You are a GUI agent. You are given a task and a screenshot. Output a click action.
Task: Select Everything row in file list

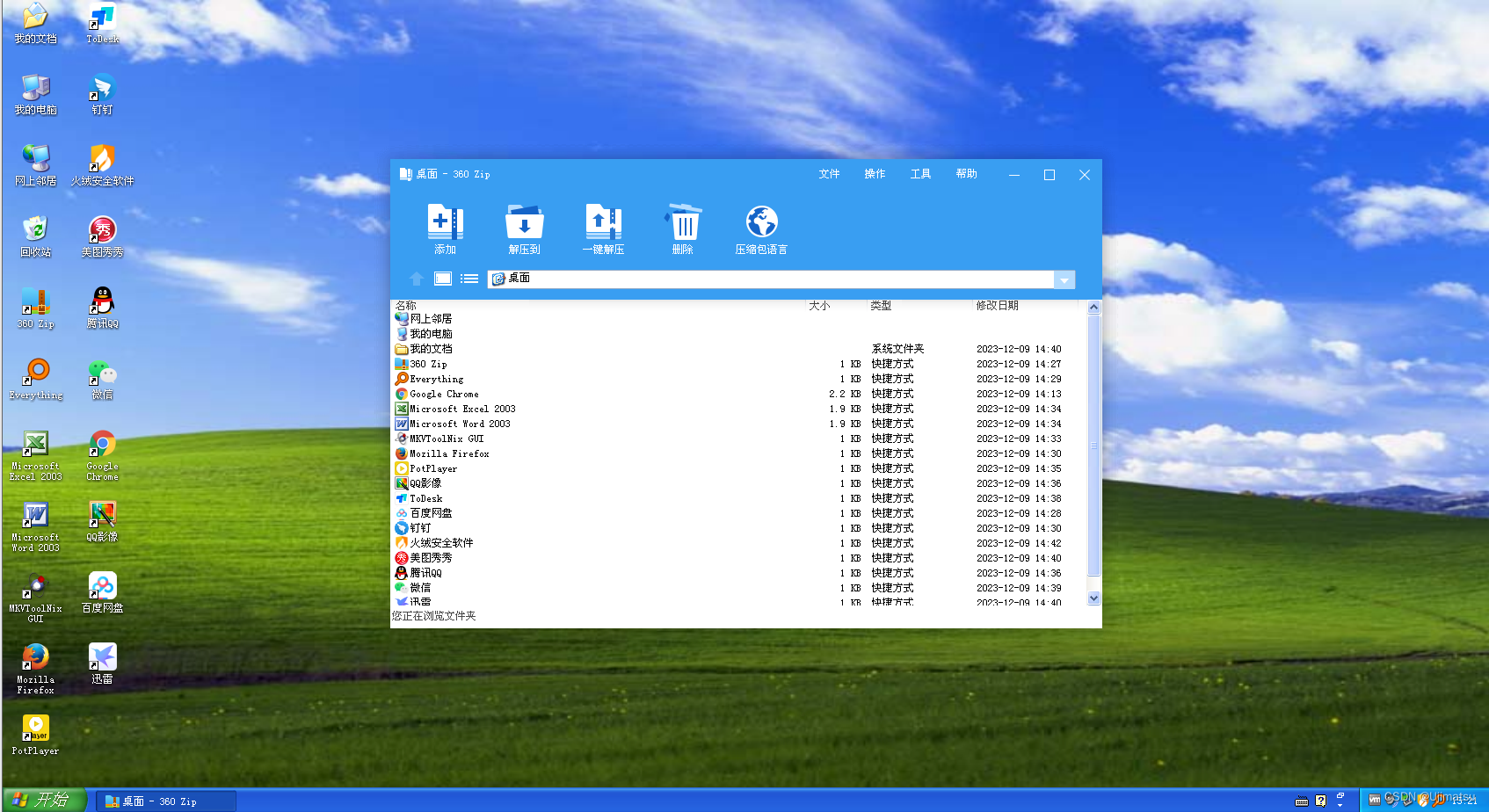(x=738, y=379)
